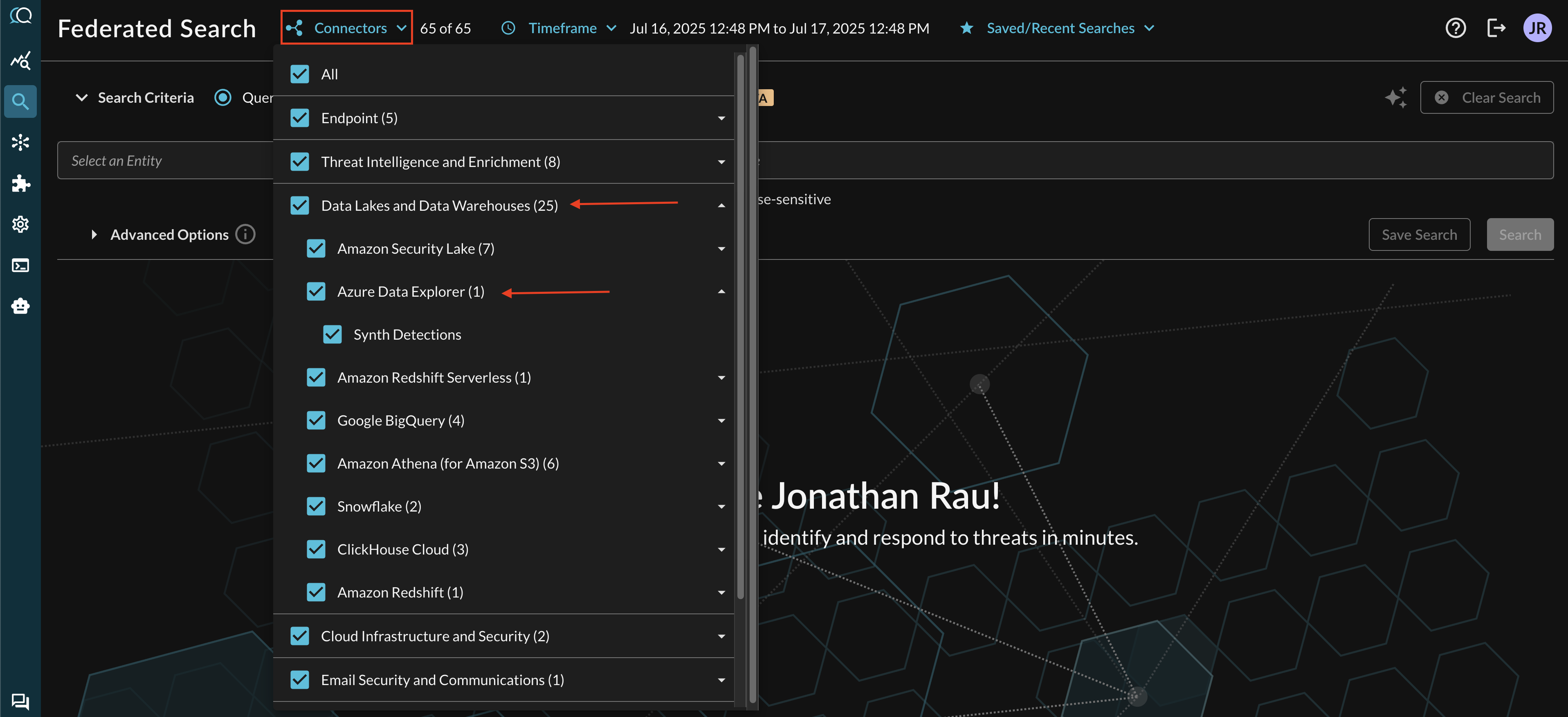Click the Advanced Options info icon
1568x717 pixels.
[245, 234]
